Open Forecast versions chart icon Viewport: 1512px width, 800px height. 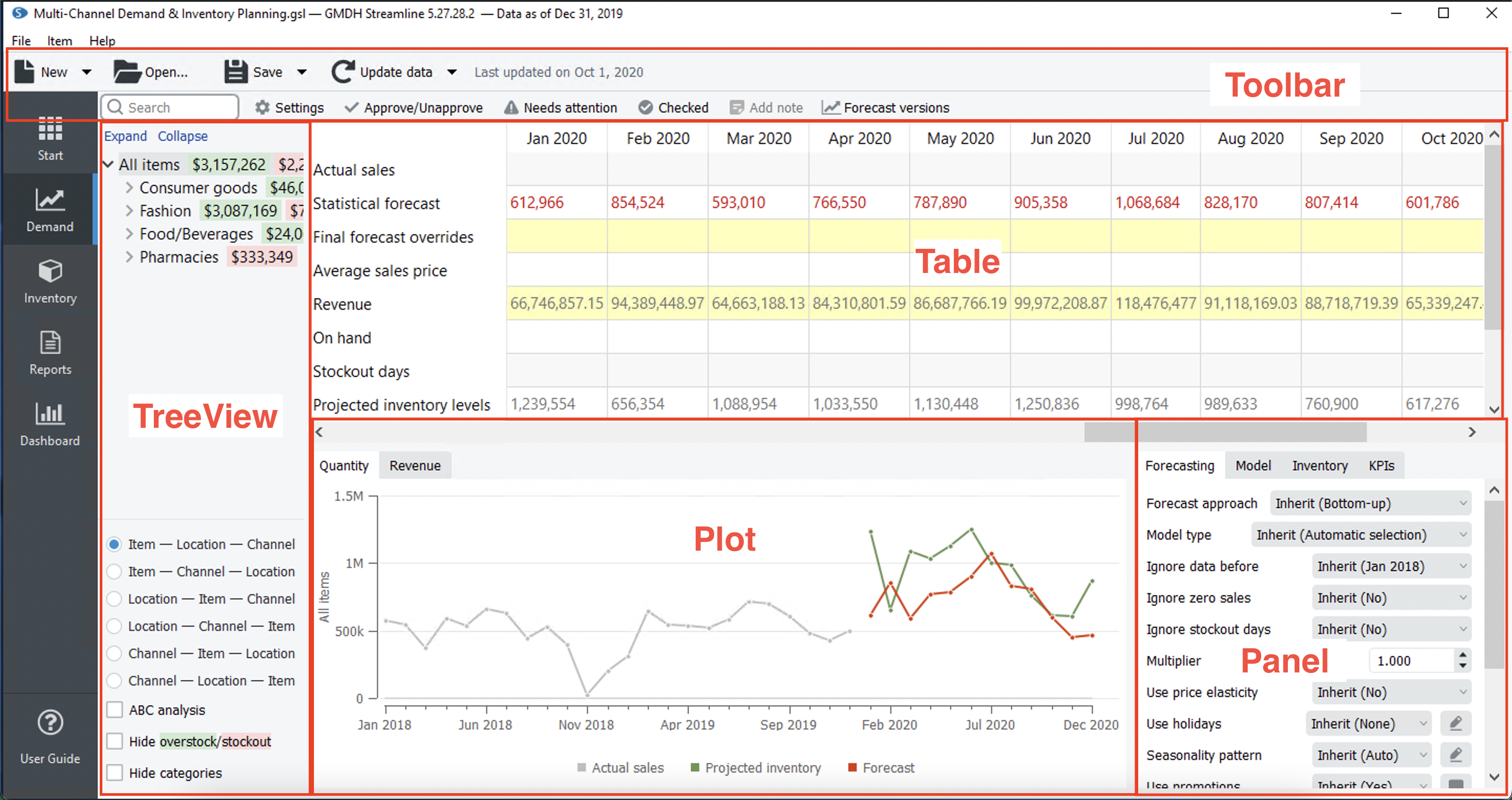coord(830,108)
